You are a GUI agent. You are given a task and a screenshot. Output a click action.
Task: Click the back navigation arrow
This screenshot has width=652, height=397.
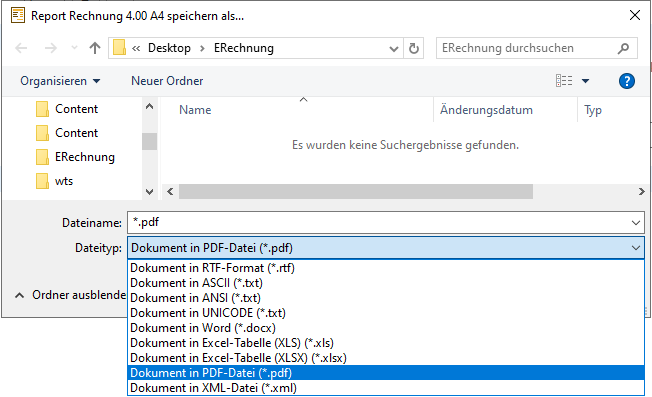[21, 48]
